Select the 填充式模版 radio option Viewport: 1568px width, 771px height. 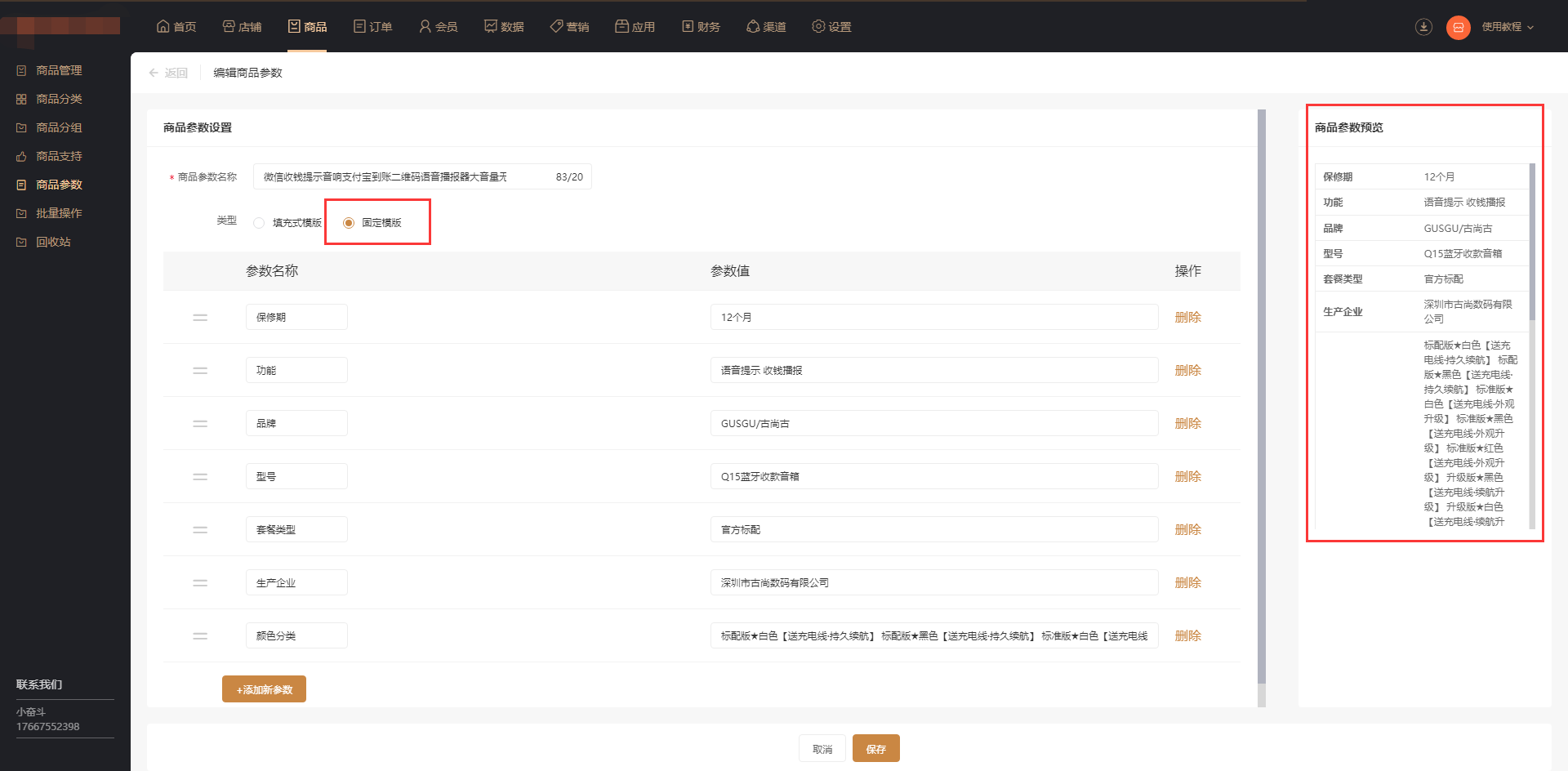pyautogui.click(x=259, y=223)
